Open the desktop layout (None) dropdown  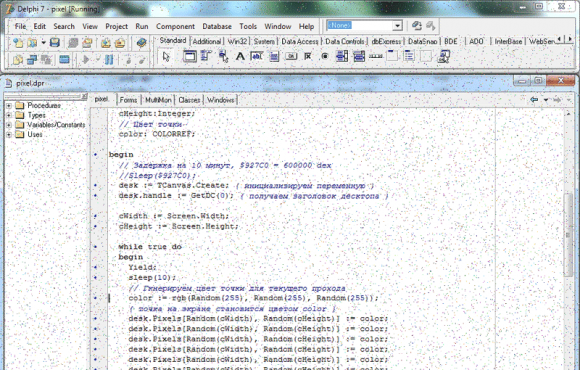click(397, 26)
